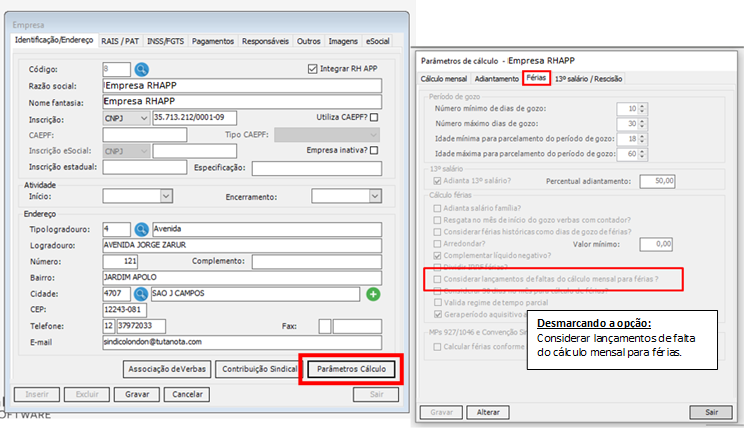Click the Bairro field JARDIM APOLO
The image size is (744, 428).
242,278
